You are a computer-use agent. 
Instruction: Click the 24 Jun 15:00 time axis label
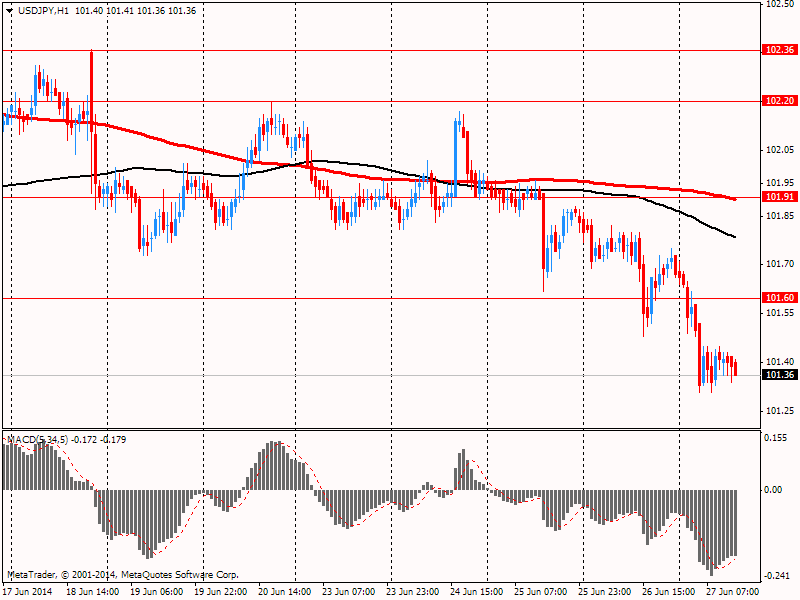point(477,592)
